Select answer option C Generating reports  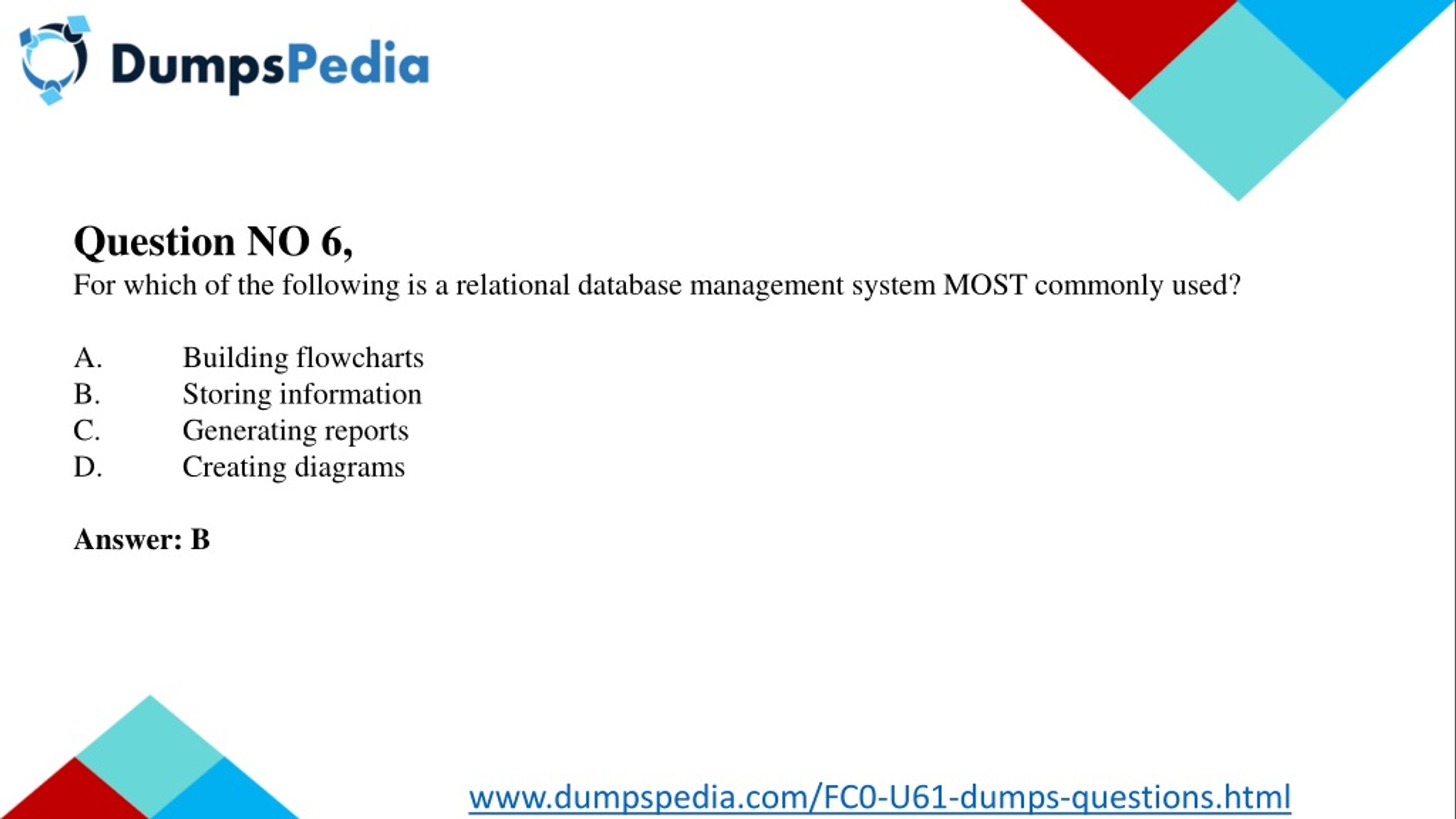point(294,430)
